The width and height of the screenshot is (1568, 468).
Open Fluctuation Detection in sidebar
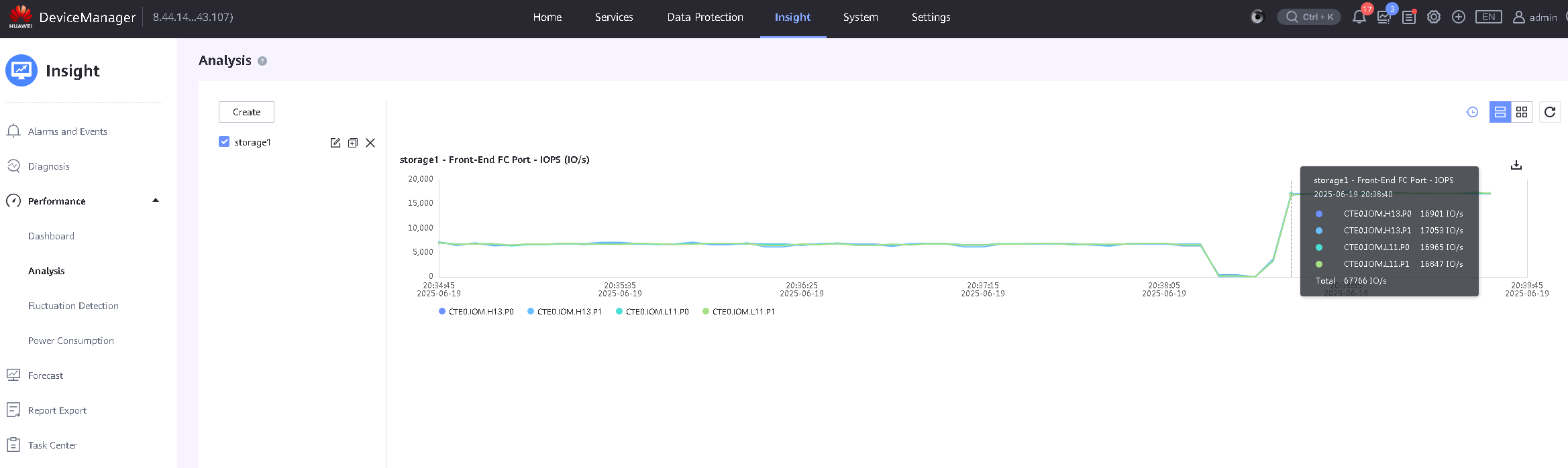[73, 306]
